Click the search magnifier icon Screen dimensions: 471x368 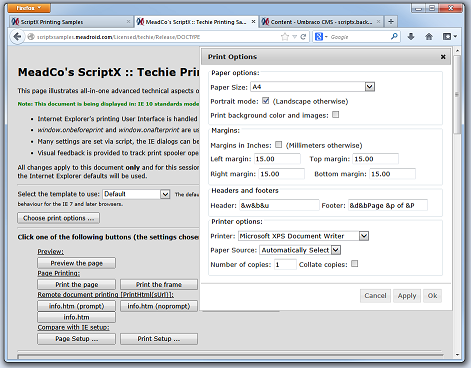pos(394,36)
